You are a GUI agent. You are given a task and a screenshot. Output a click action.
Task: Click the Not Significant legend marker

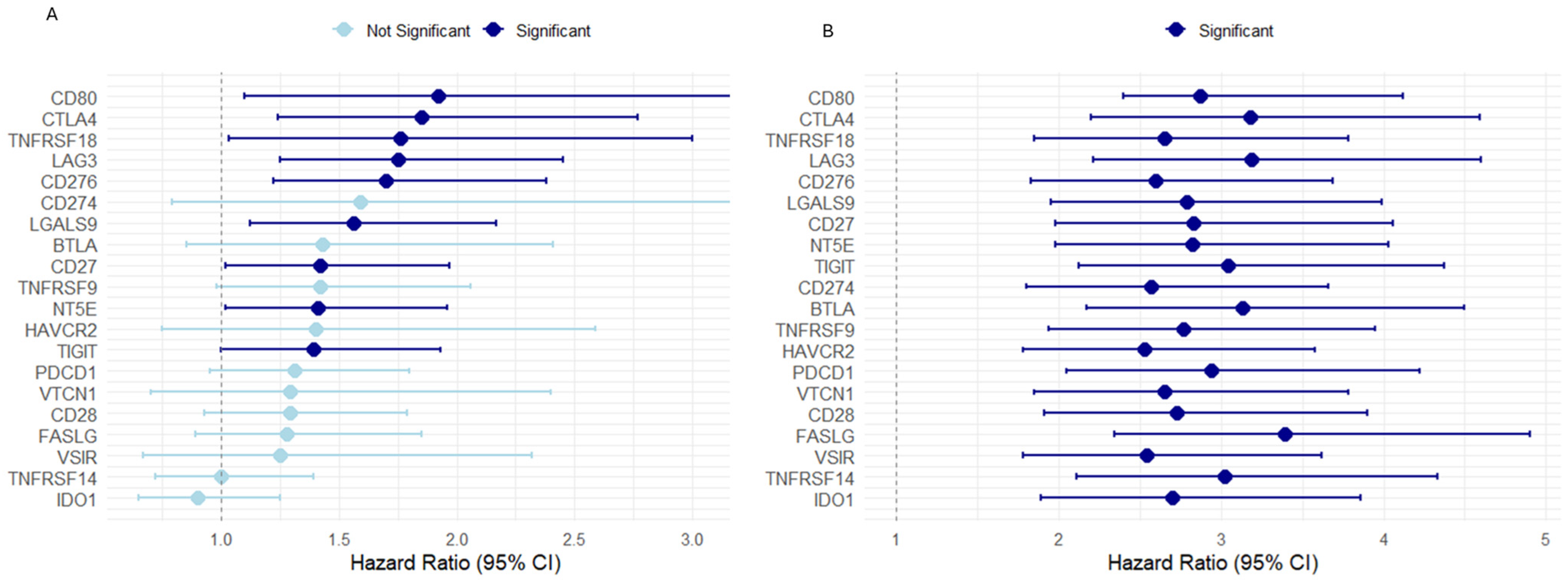click(344, 30)
